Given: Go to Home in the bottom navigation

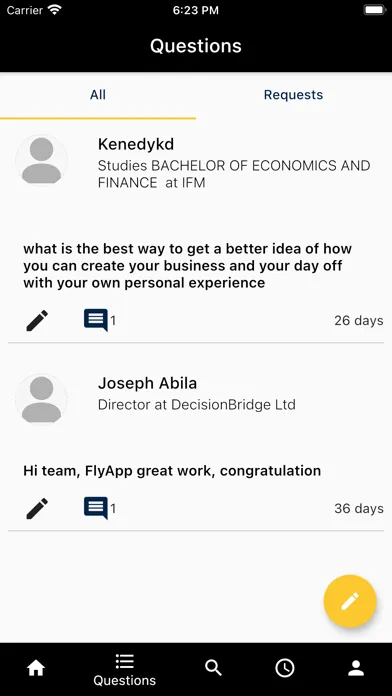Looking at the screenshot, I should pos(36,668).
